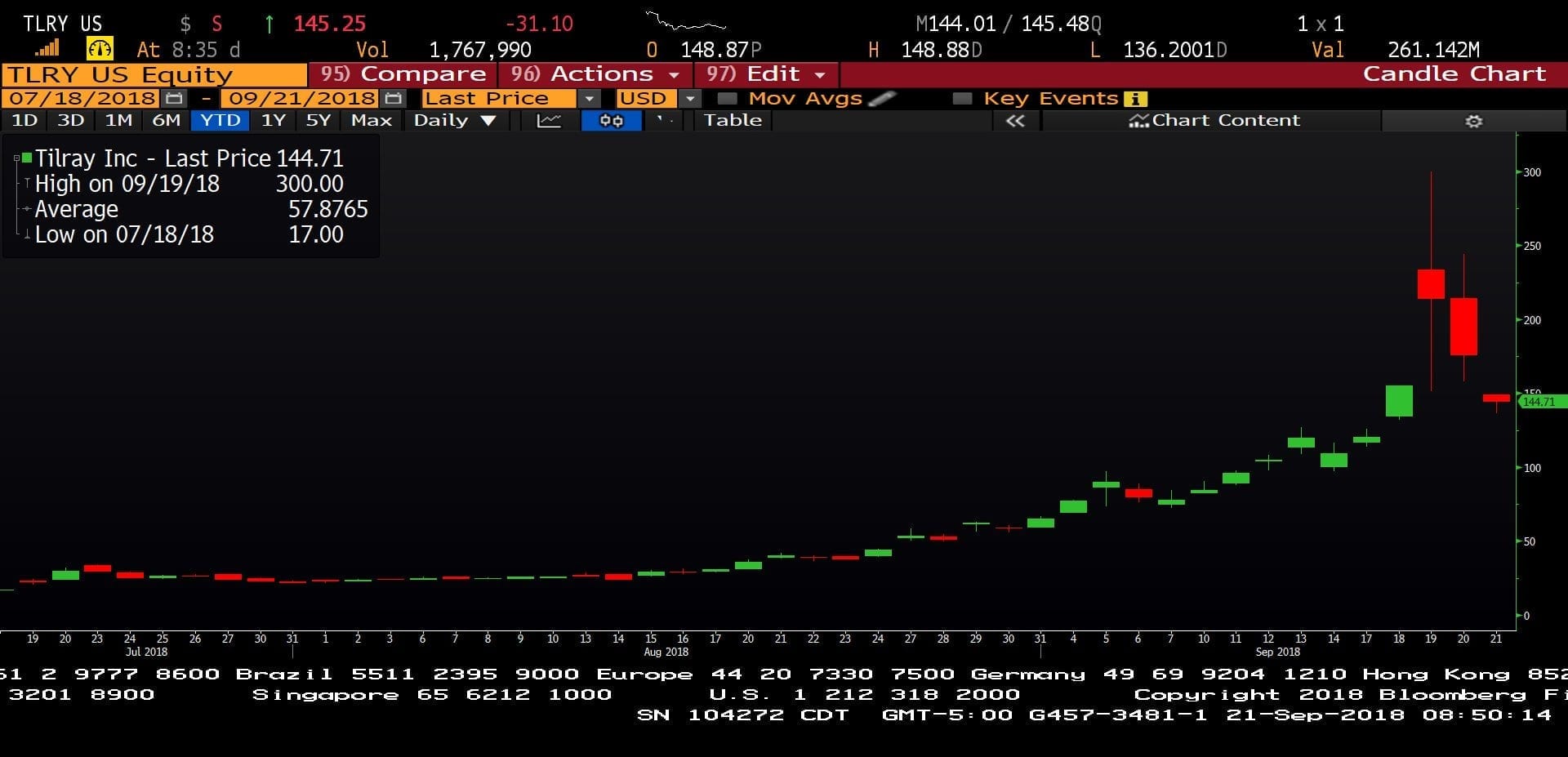
Task: Click the green 144.71 price axis label
Action: point(1542,402)
